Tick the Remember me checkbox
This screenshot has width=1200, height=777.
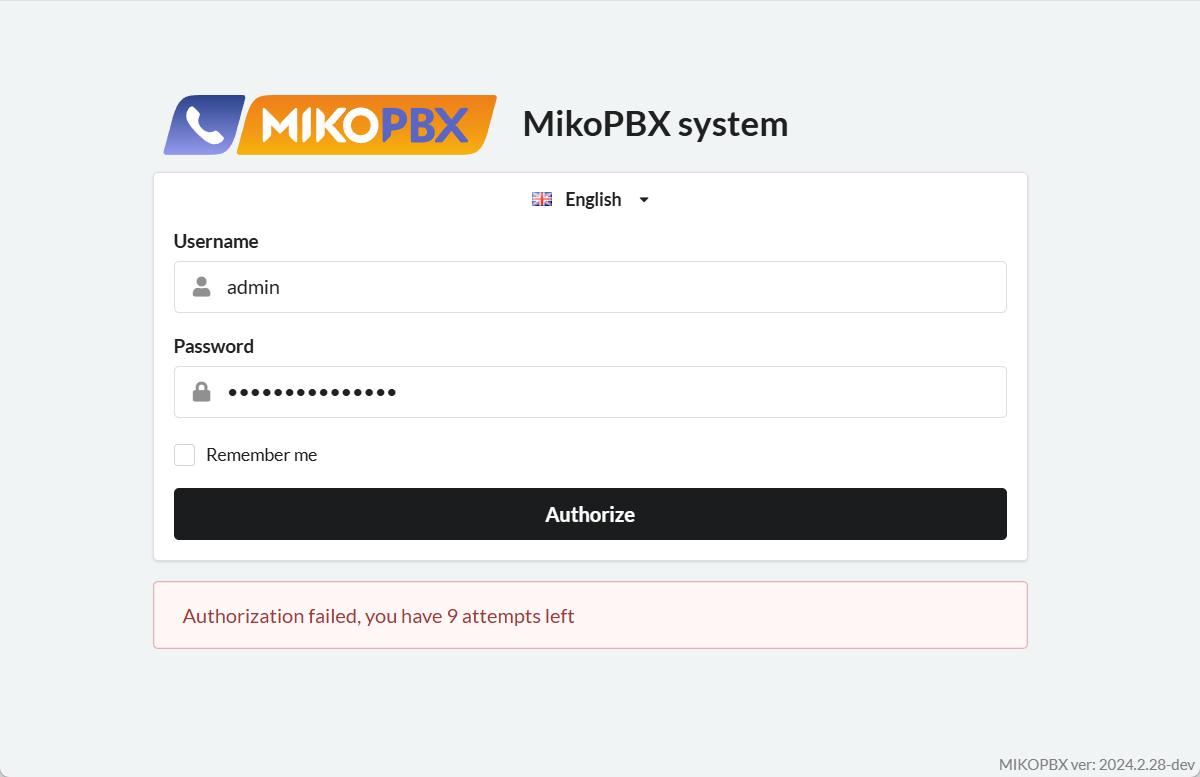point(185,455)
